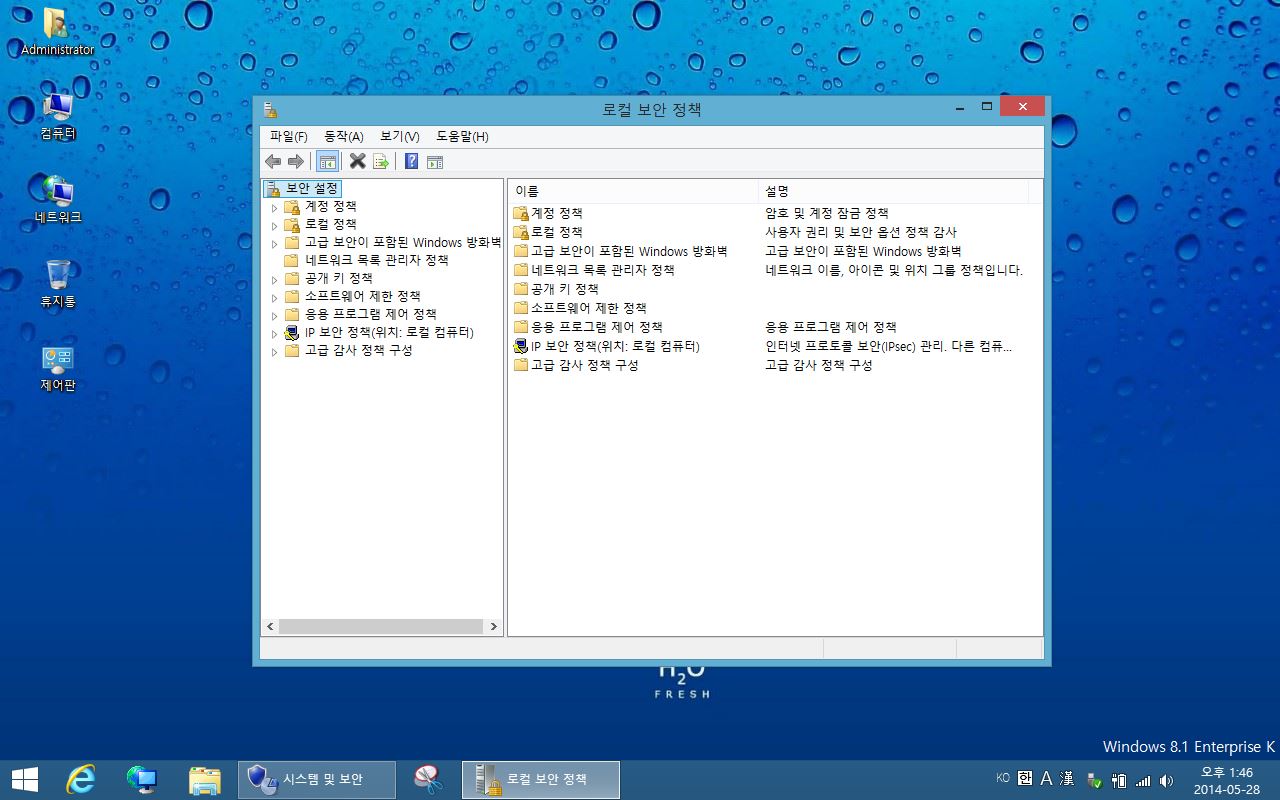Expand 로컬 정책 in the tree
The height and width of the screenshot is (800, 1280).
coord(274,226)
